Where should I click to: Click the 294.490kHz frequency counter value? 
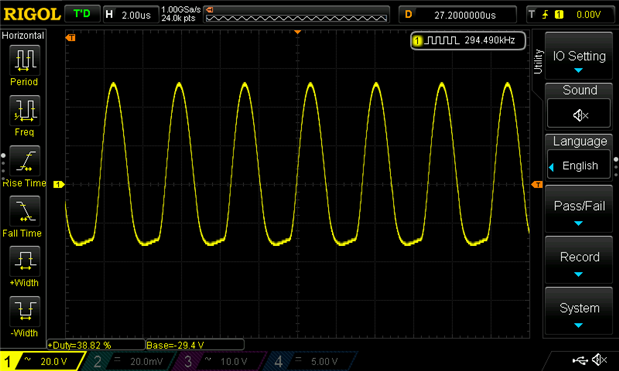pyautogui.click(x=490, y=40)
